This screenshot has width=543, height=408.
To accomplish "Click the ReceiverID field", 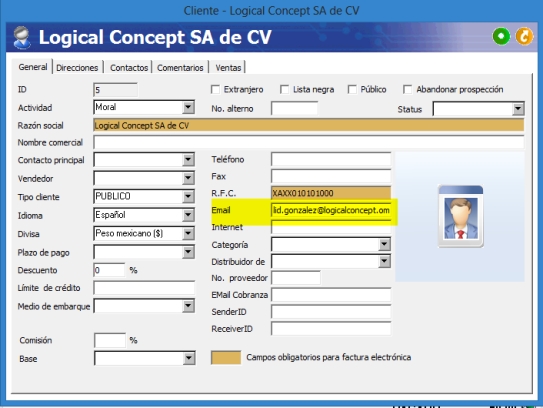I will click(x=331, y=329).
